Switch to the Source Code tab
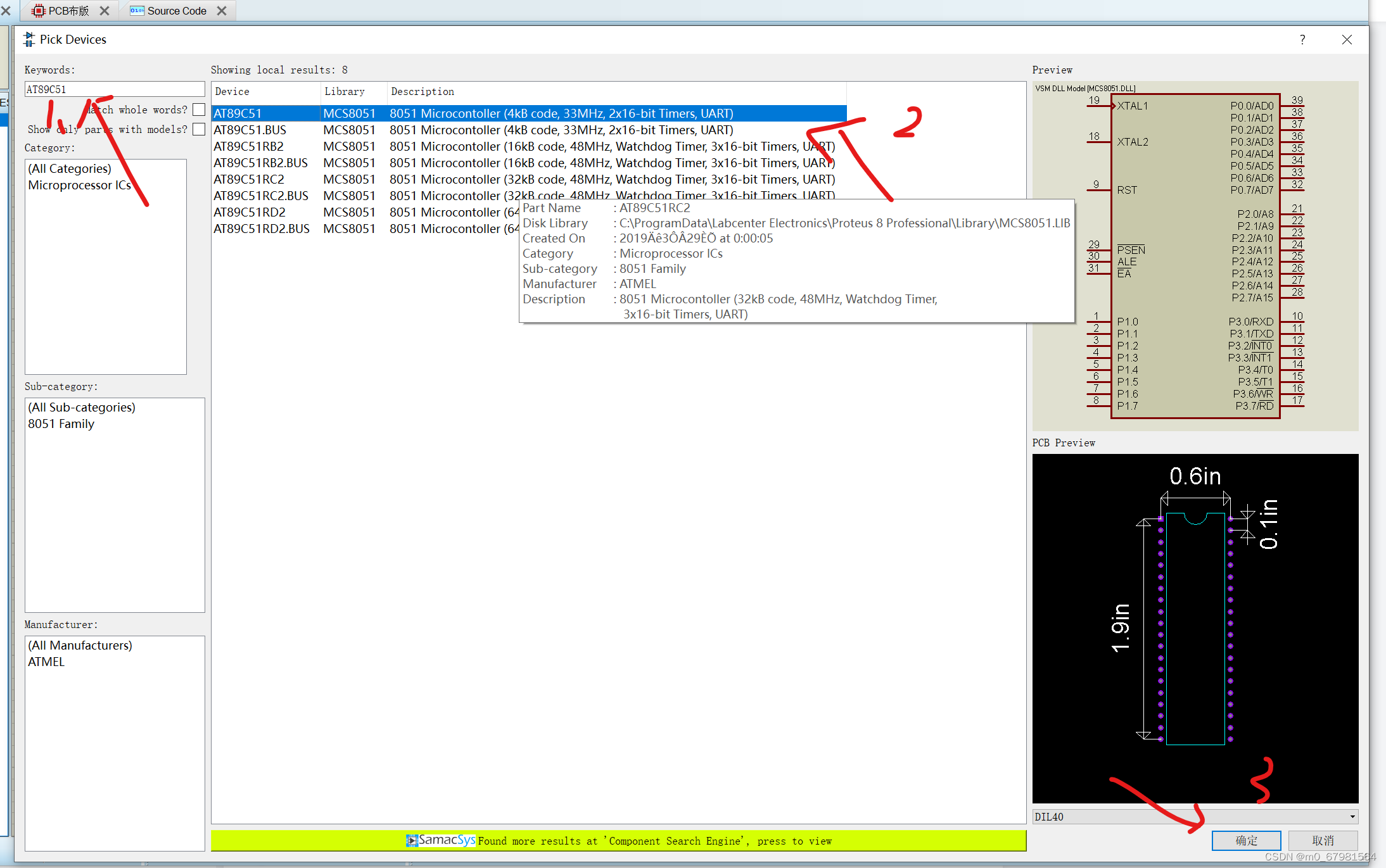The image size is (1386, 868). pyautogui.click(x=176, y=11)
